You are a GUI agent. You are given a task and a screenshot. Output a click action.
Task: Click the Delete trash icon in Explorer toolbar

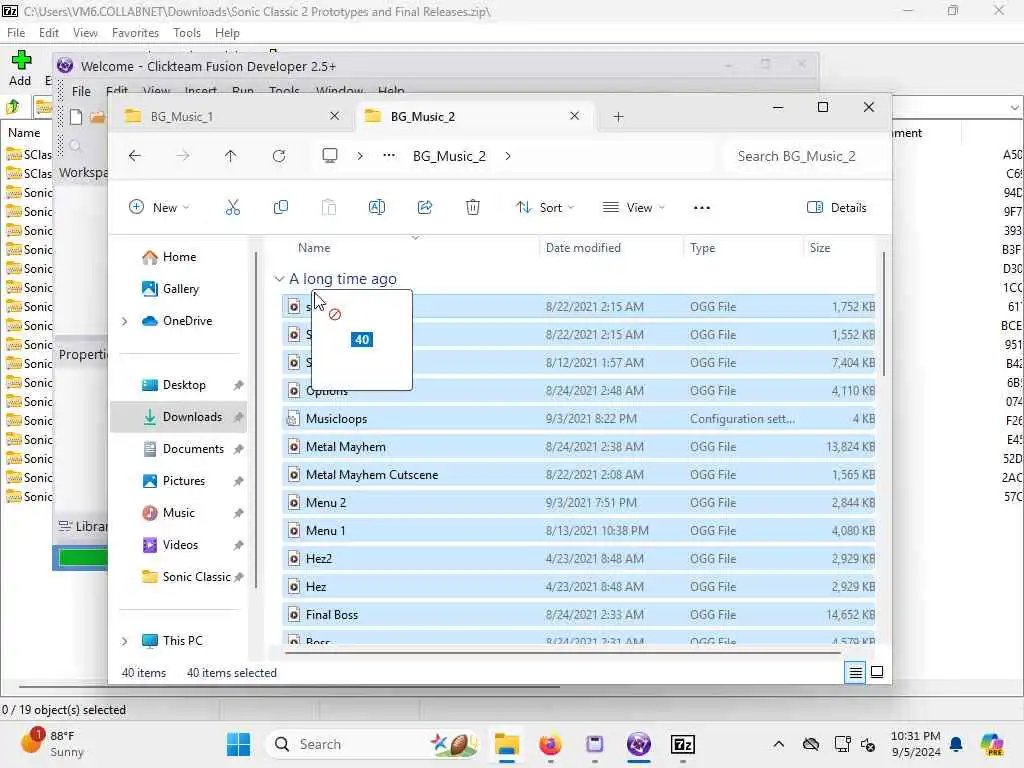coord(473,208)
